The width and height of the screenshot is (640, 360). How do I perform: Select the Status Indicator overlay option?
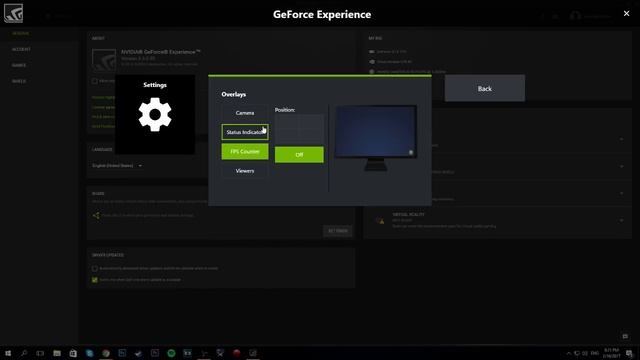click(245, 132)
